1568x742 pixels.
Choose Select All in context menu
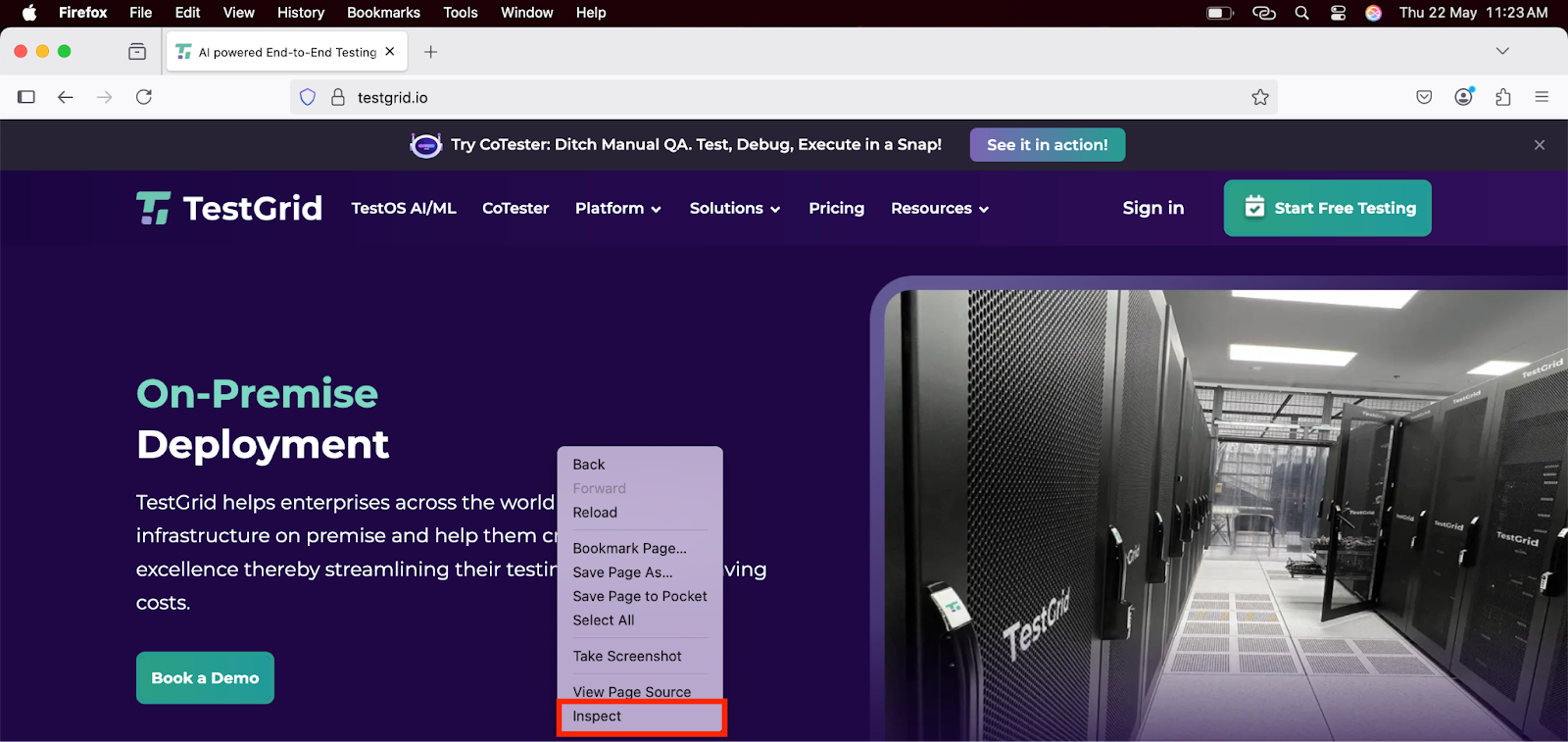(x=640, y=620)
